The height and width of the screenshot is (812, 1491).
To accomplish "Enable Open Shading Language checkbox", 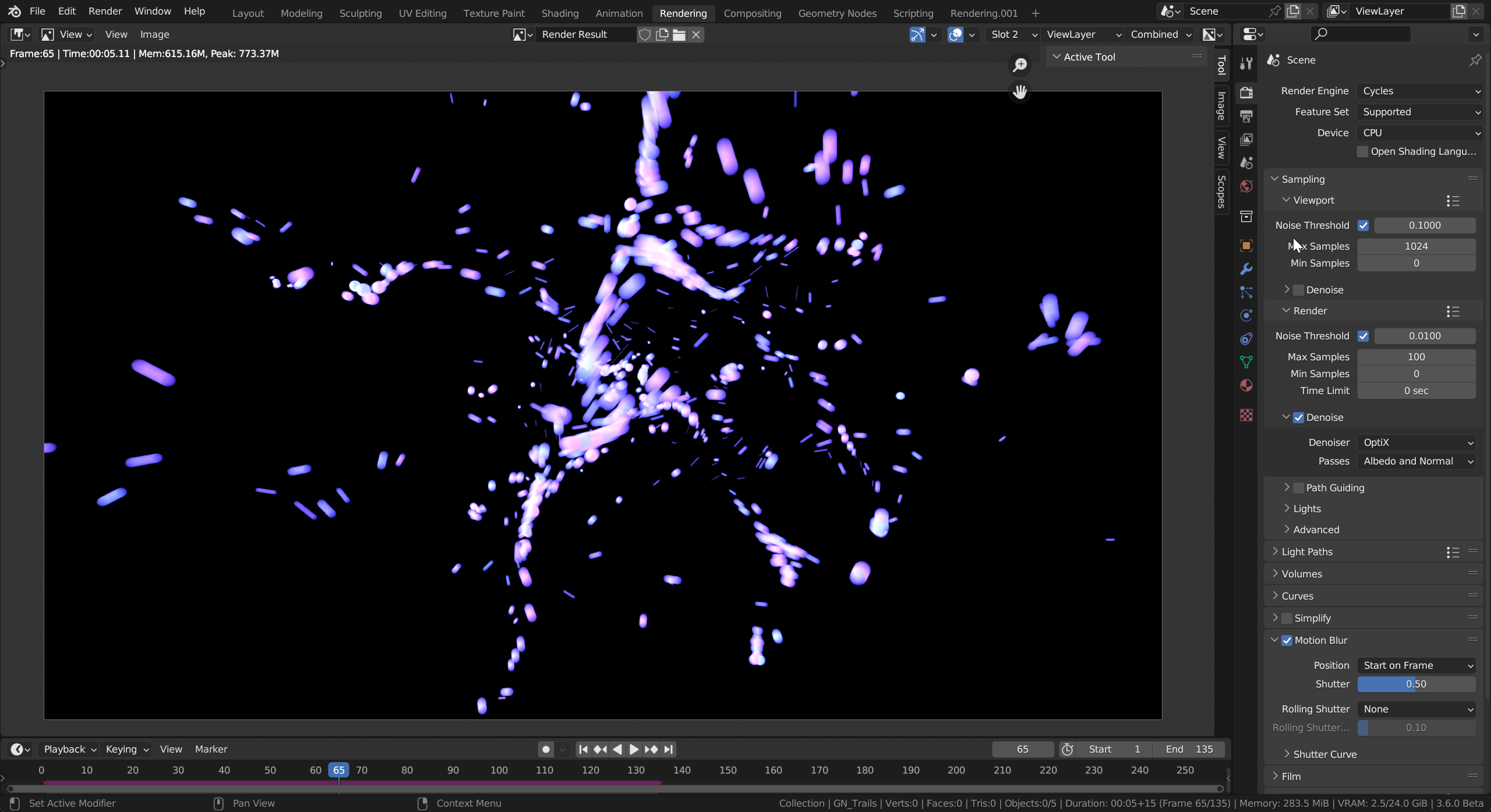I will pyautogui.click(x=1362, y=152).
